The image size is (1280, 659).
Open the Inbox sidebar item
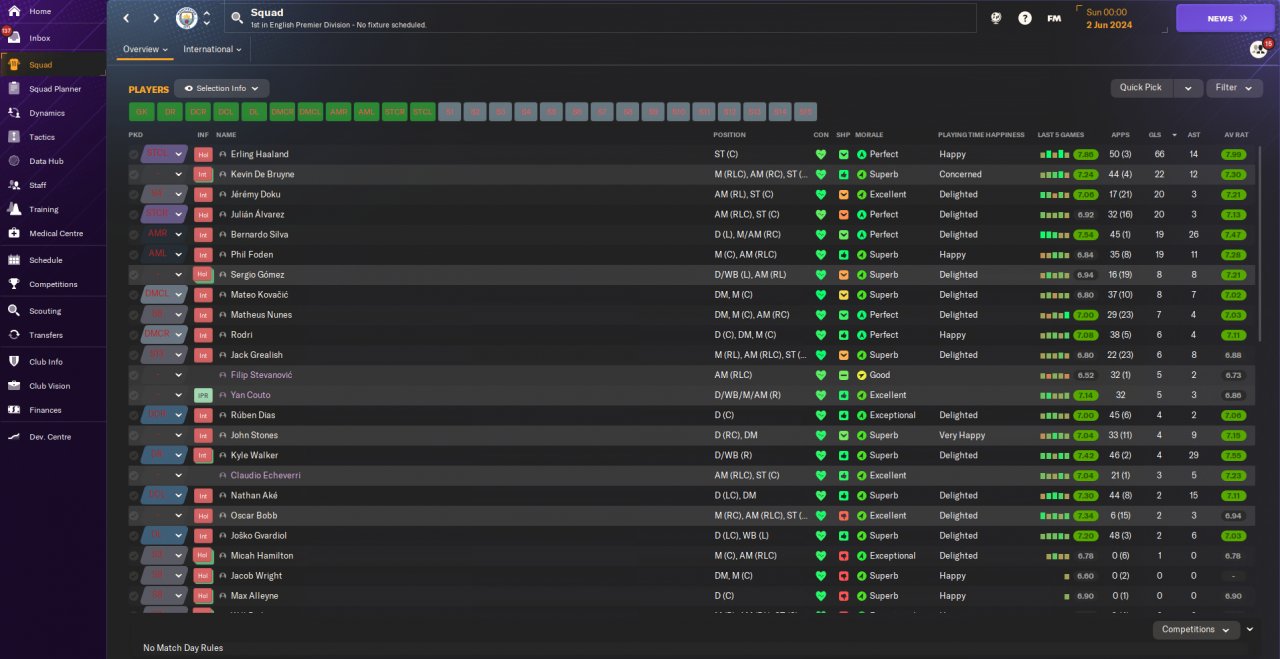coord(40,38)
